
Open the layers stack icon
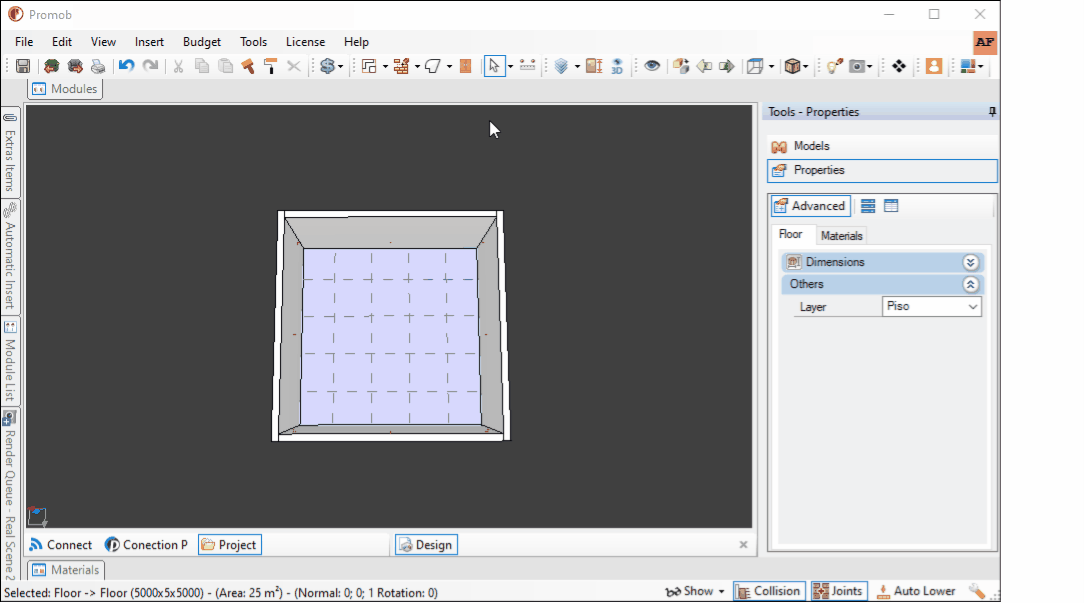coord(561,66)
